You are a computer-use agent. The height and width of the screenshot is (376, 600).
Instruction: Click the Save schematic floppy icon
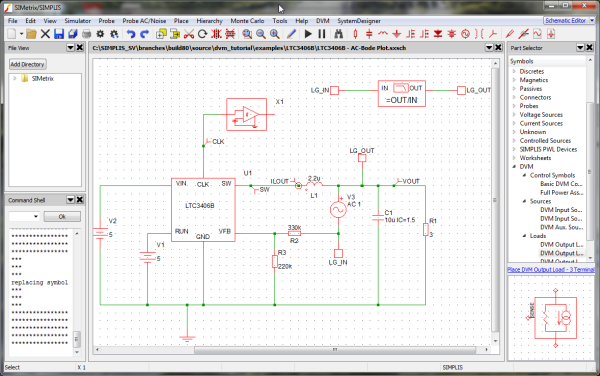(59, 34)
